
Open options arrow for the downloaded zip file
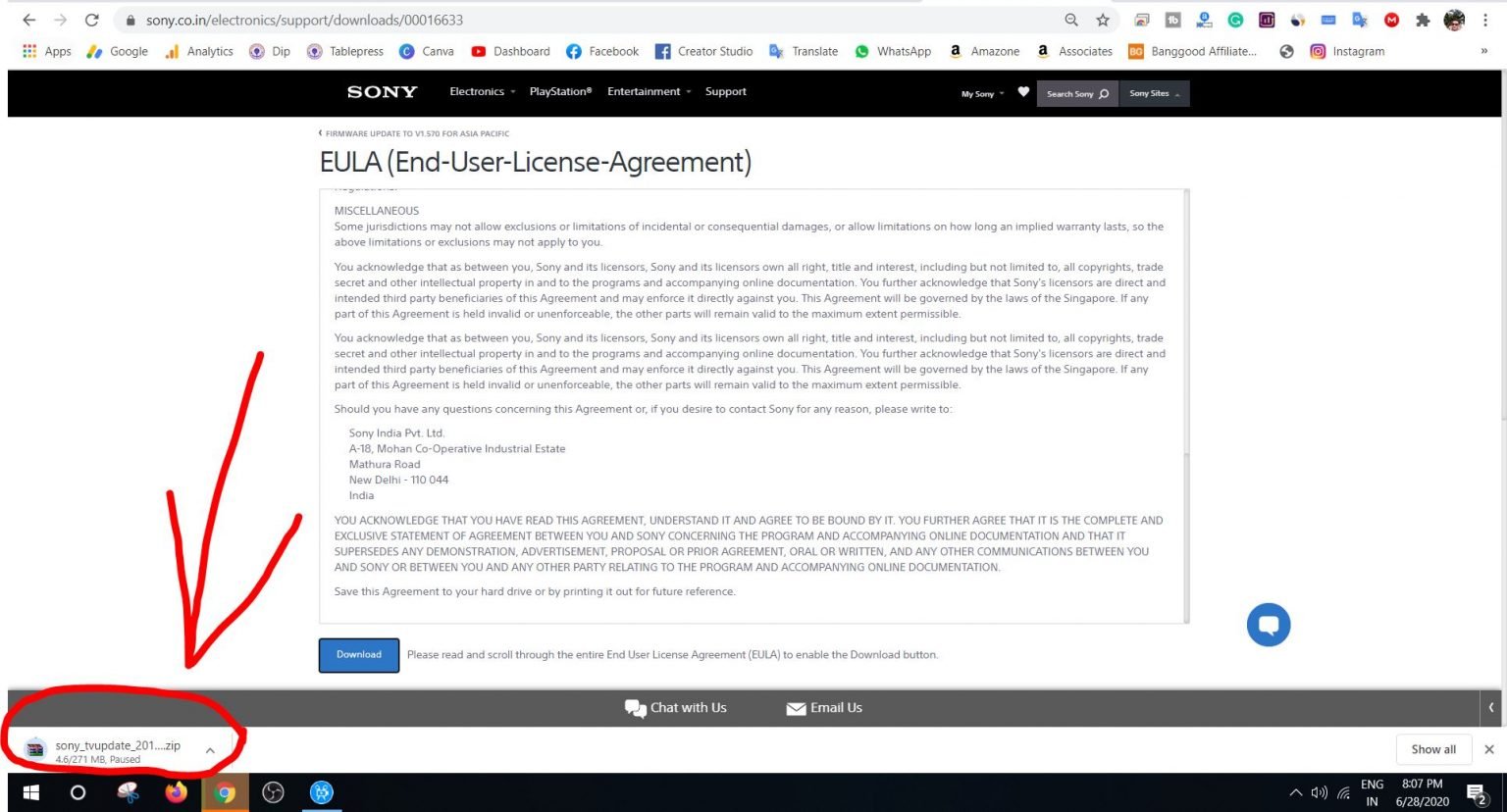210,750
